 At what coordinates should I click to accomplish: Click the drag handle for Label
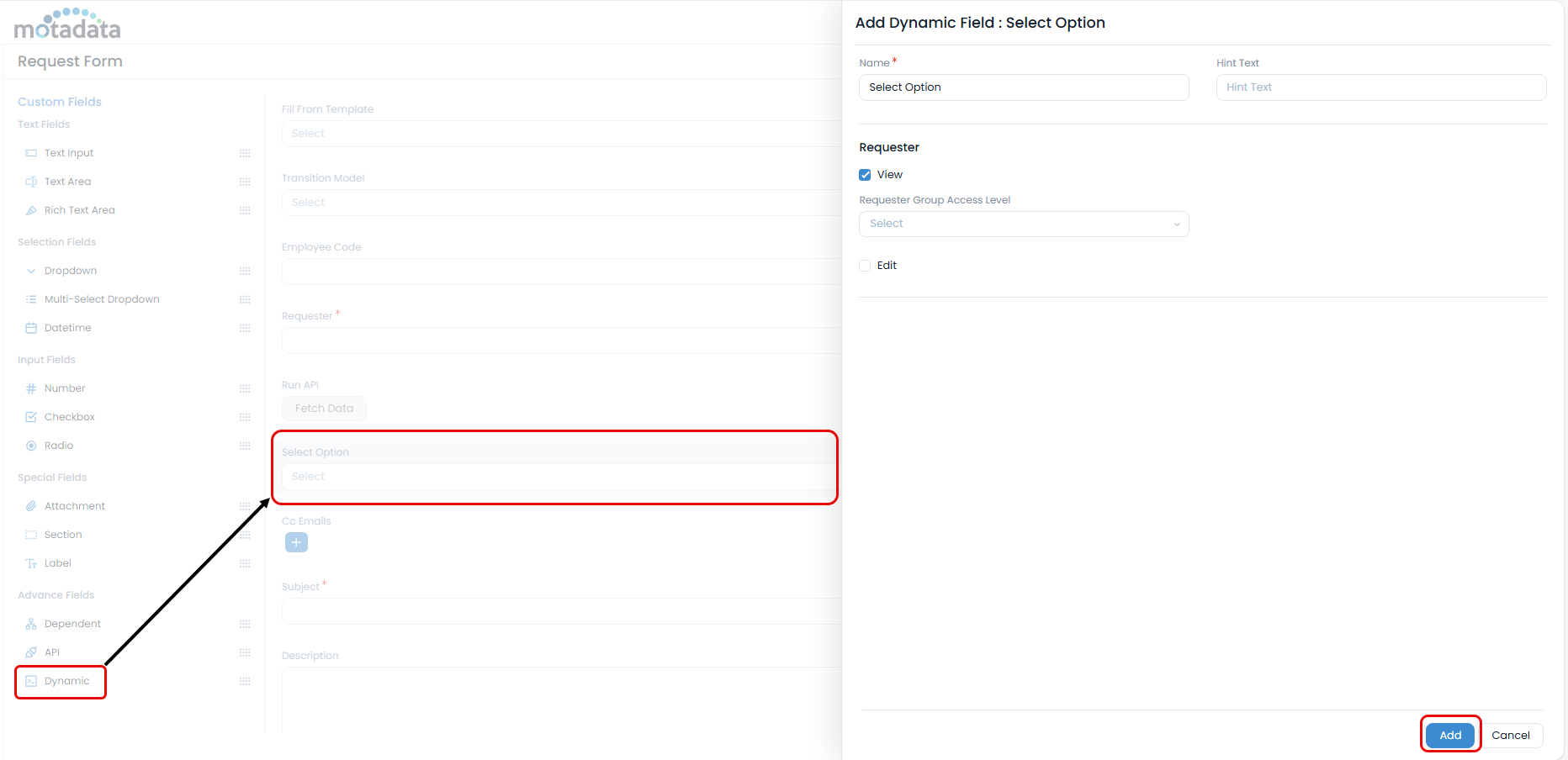coord(245,563)
